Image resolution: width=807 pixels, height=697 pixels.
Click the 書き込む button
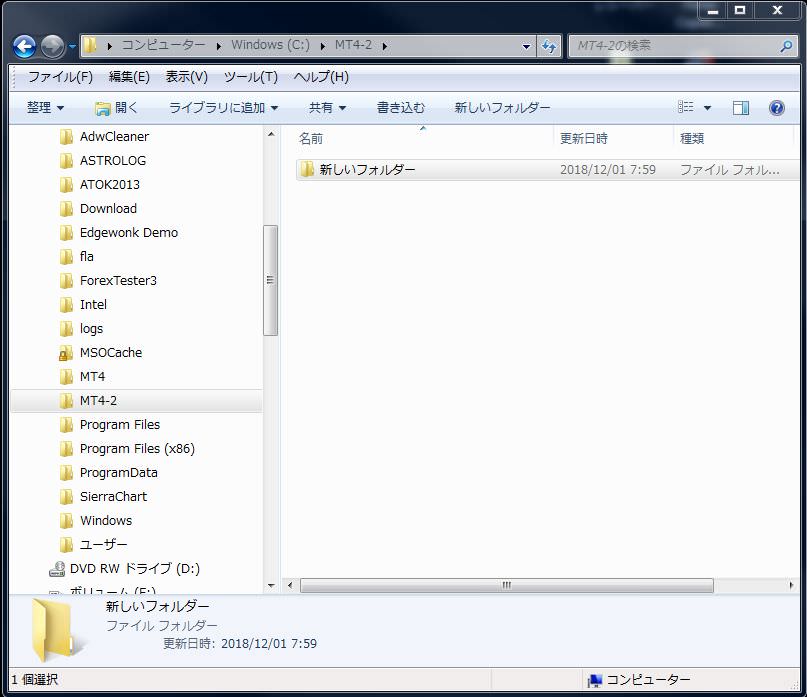[400, 108]
